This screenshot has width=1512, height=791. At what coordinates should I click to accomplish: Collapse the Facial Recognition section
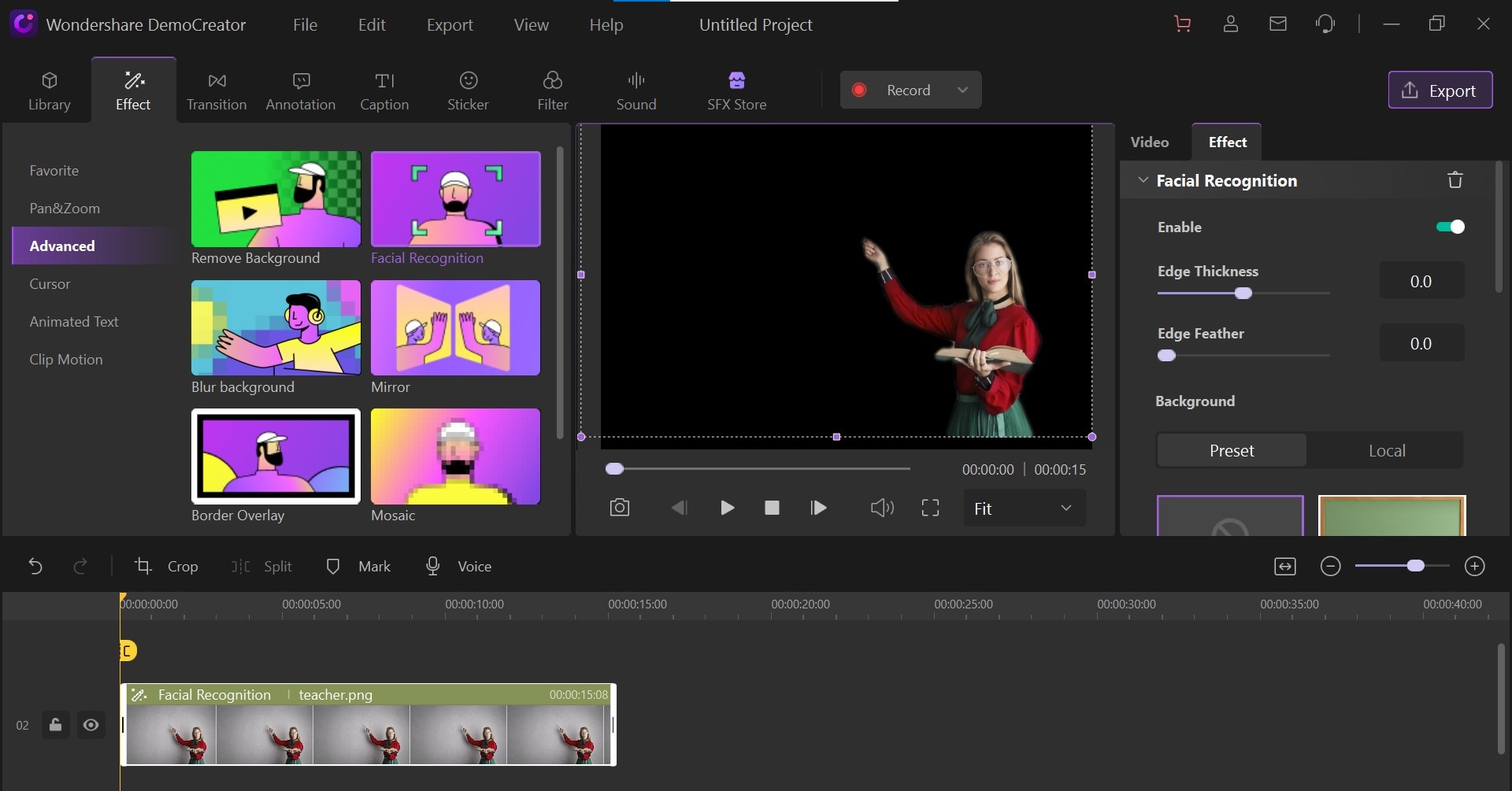1143,180
